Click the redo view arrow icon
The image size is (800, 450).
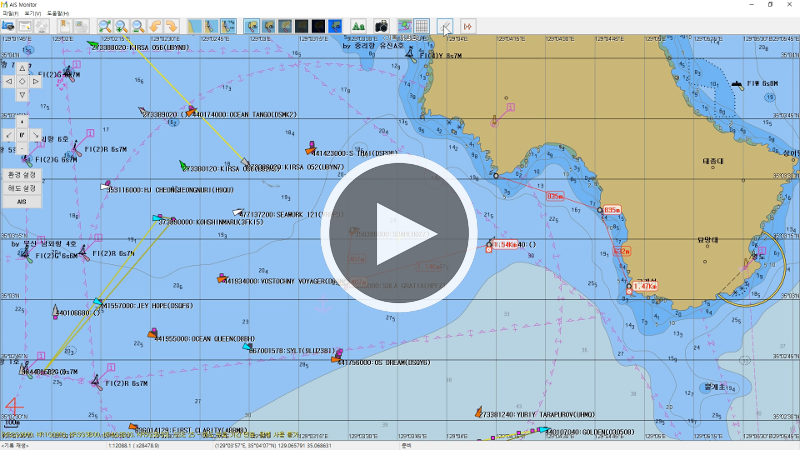tap(171, 25)
